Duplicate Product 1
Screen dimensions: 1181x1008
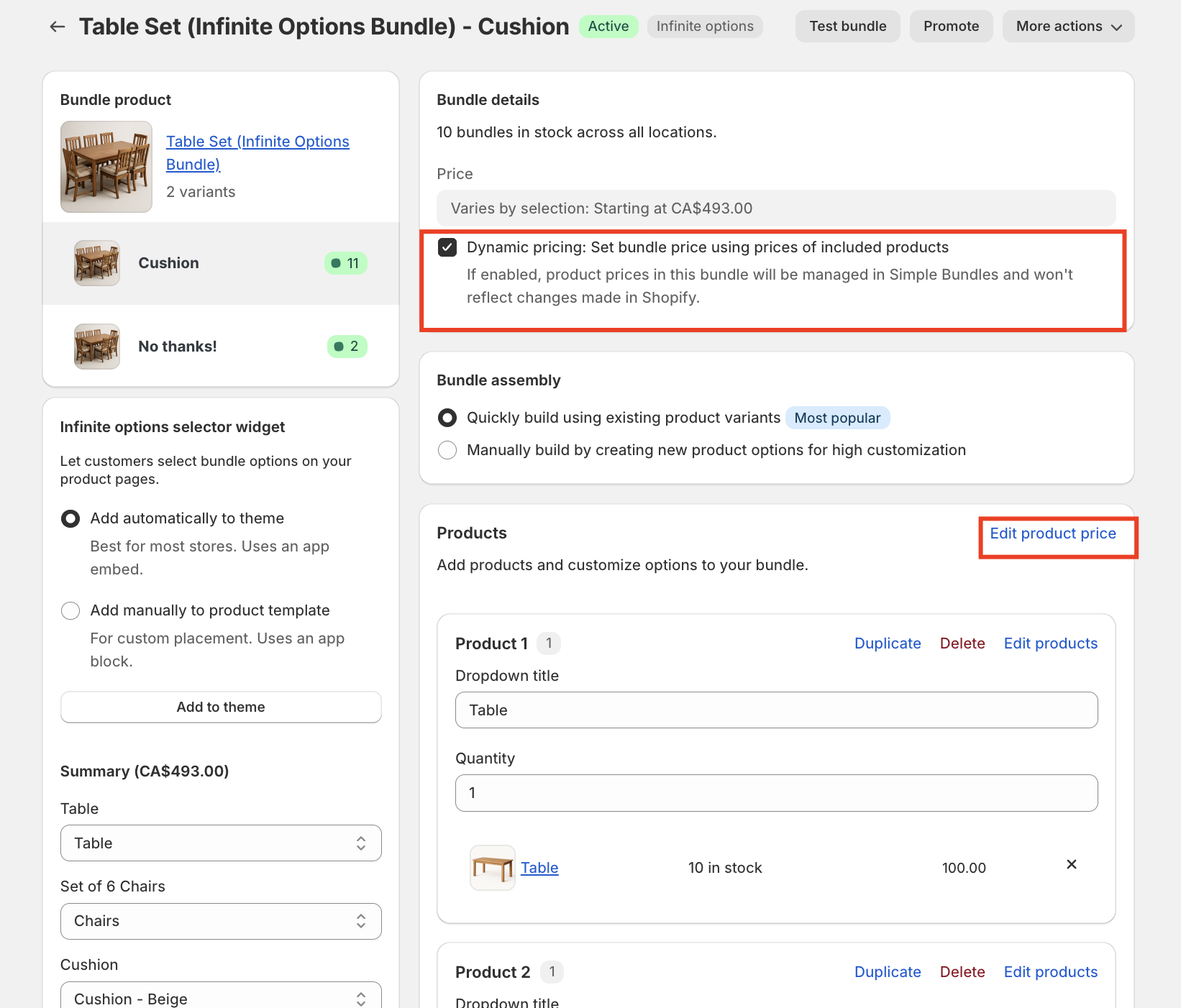[x=888, y=643]
